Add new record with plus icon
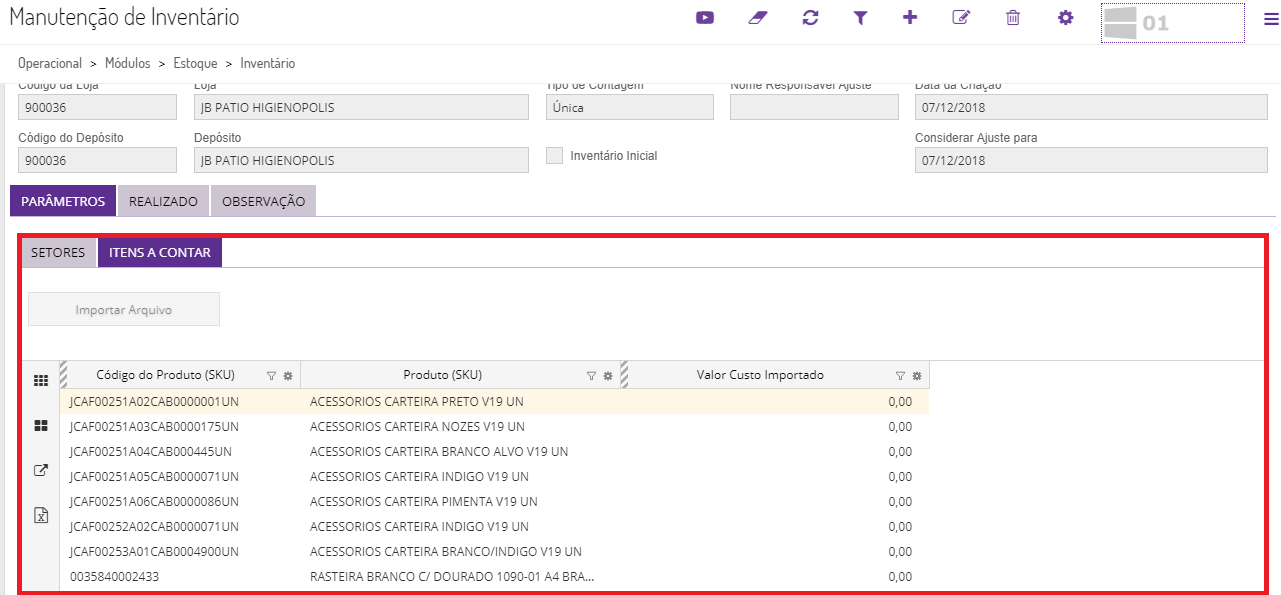The width and height of the screenshot is (1281, 595). coord(910,18)
